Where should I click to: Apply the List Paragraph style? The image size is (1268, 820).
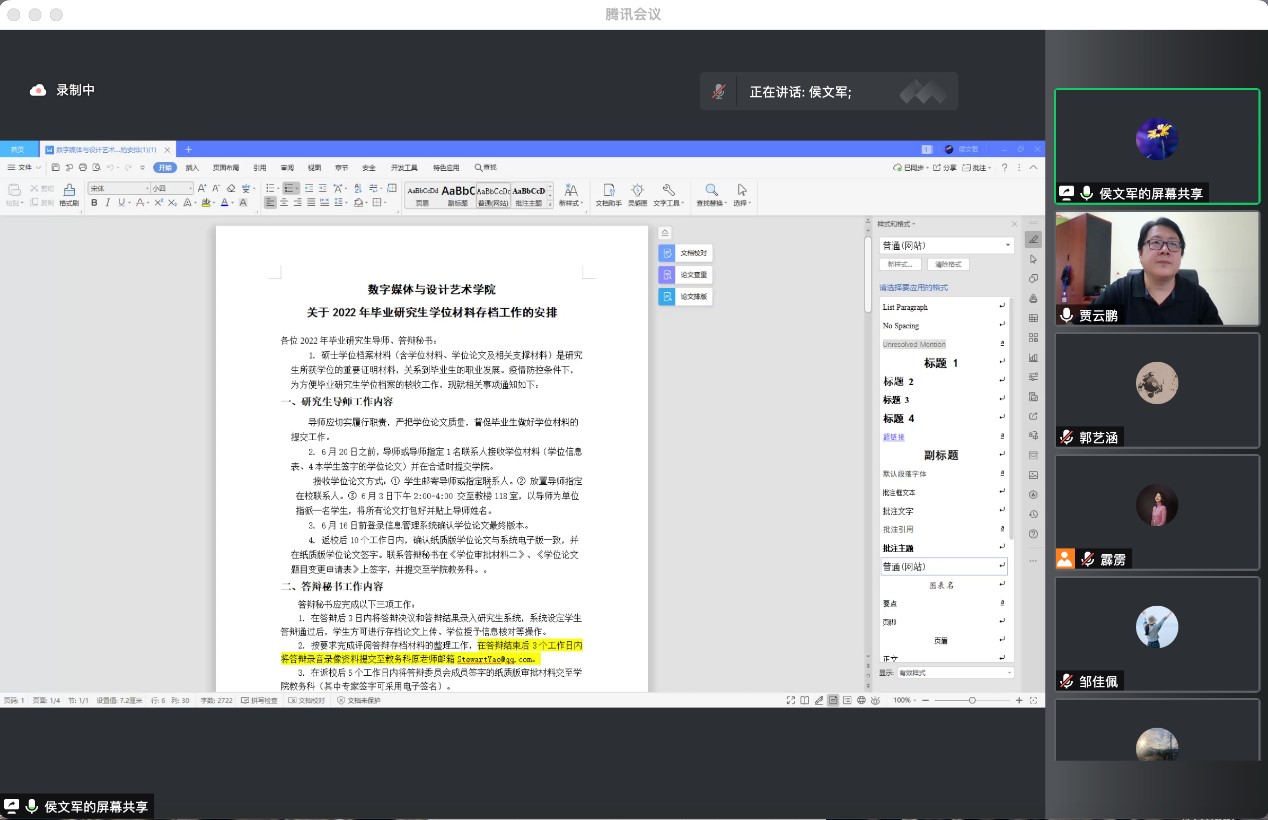[945, 307]
